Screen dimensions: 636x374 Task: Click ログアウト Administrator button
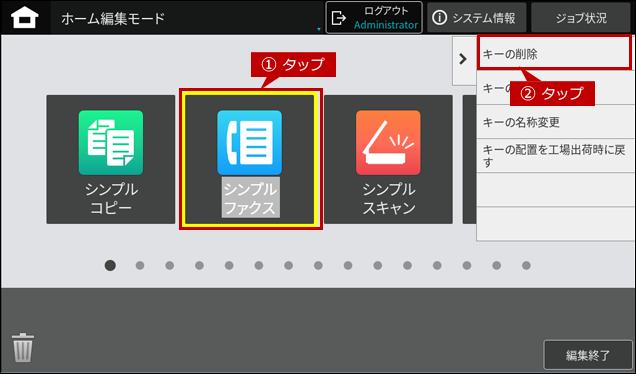click(374, 17)
